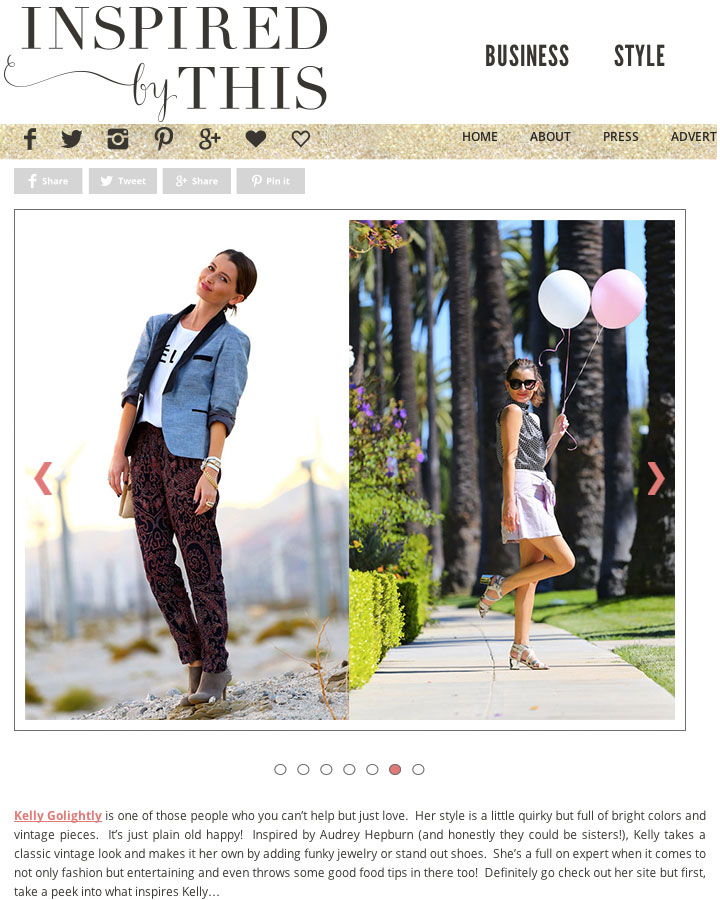Click the solid black heart icon
The width and height of the screenshot is (720, 900).
pos(256,138)
